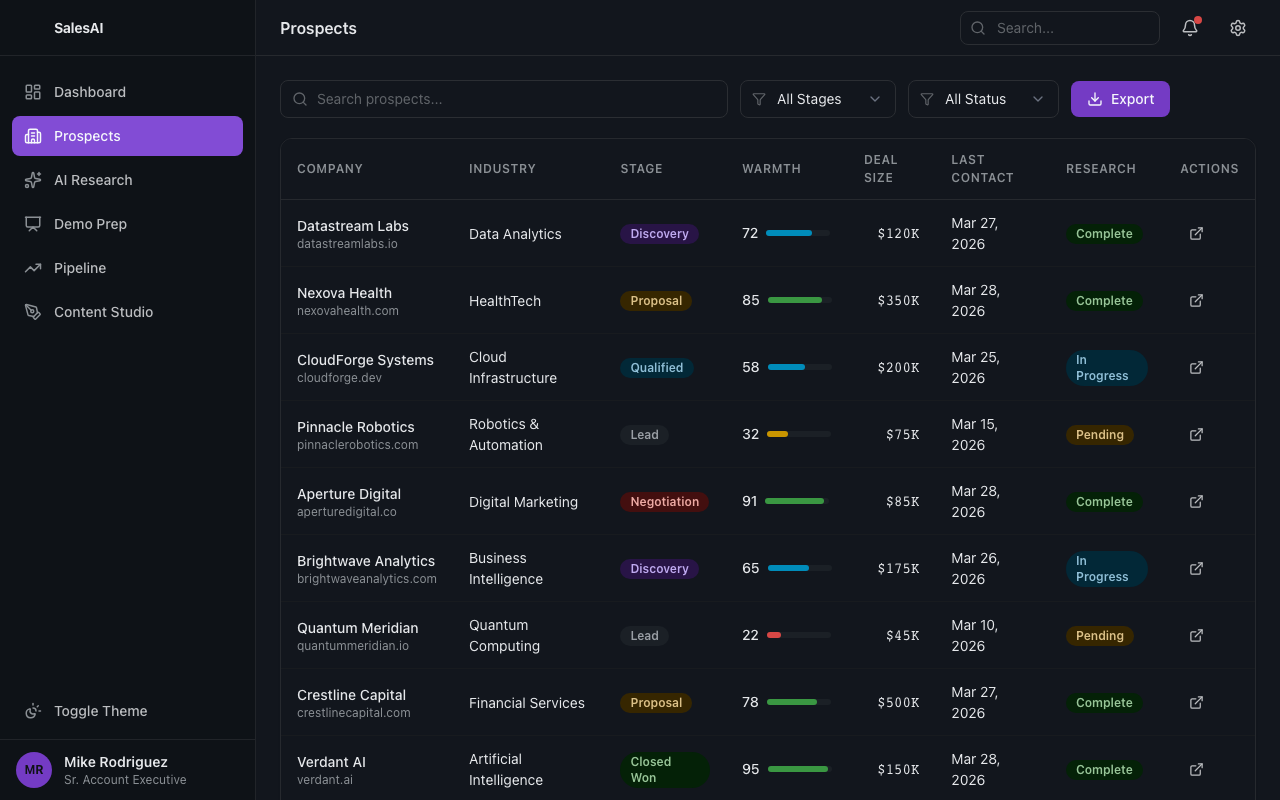Expand the All Stages dropdown

[x=817, y=99]
